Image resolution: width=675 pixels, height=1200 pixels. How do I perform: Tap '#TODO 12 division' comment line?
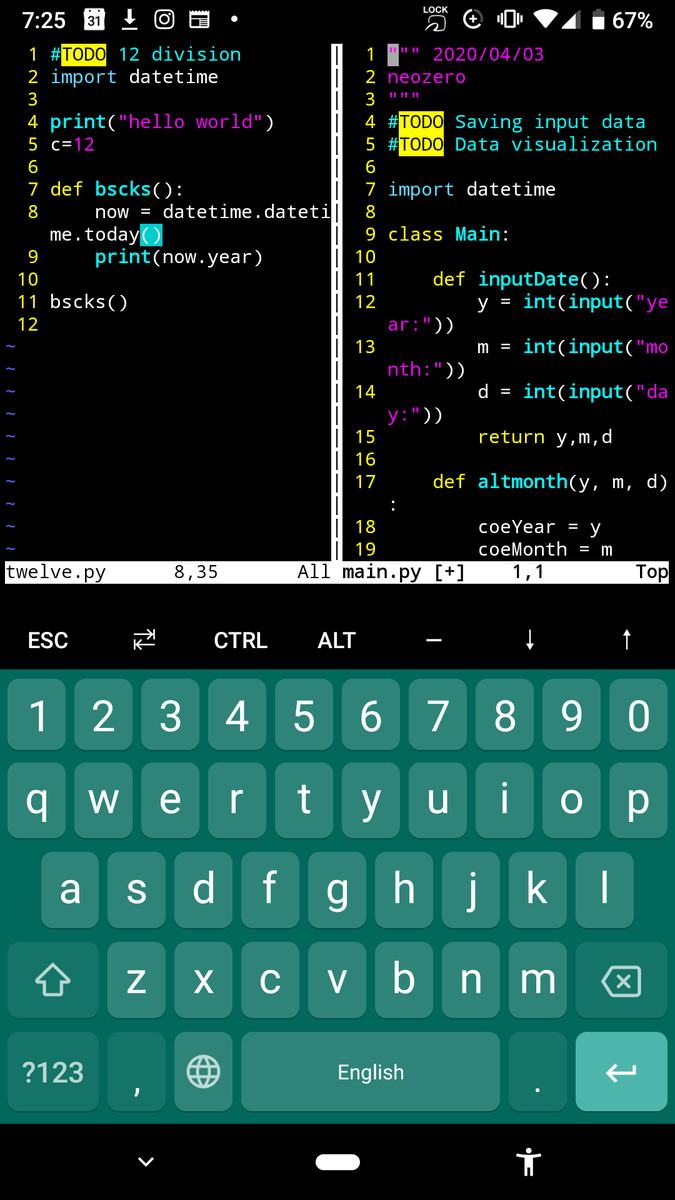[145, 54]
